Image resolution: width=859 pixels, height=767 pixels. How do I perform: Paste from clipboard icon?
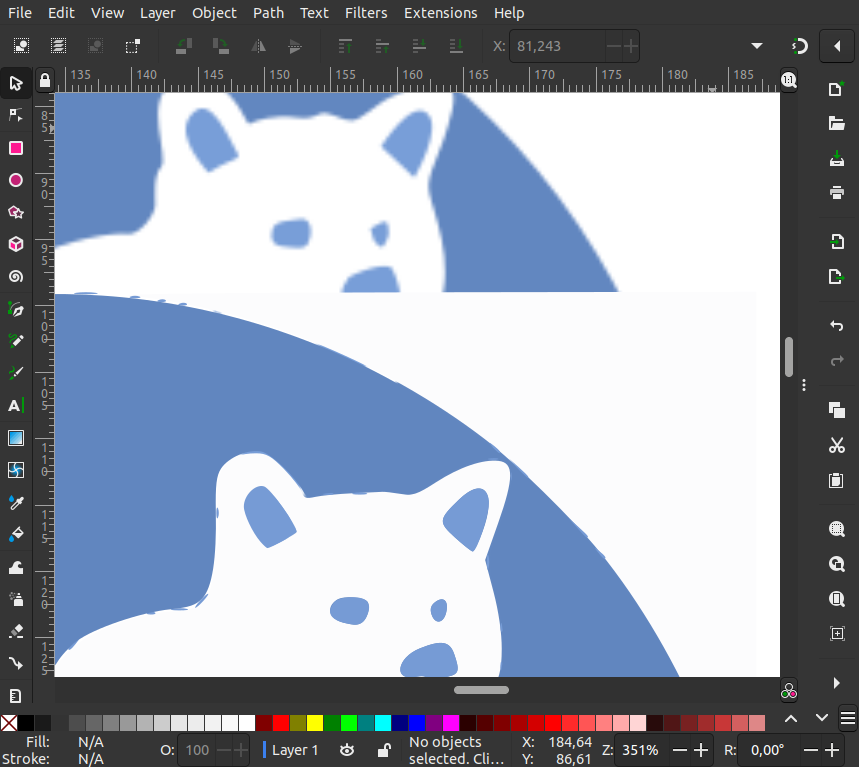837,480
